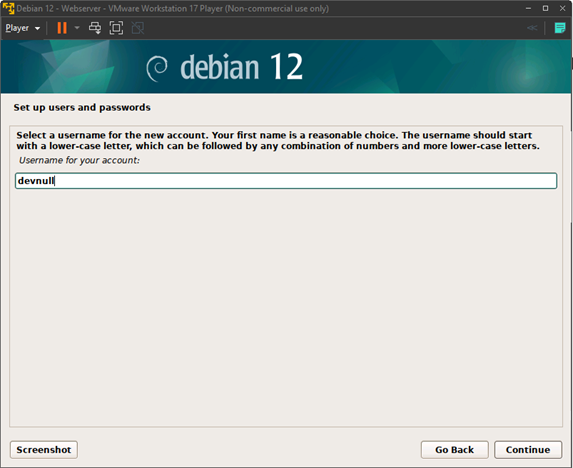Enter full screen mode icon
This screenshot has width=573, height=468.
point(116,28)
